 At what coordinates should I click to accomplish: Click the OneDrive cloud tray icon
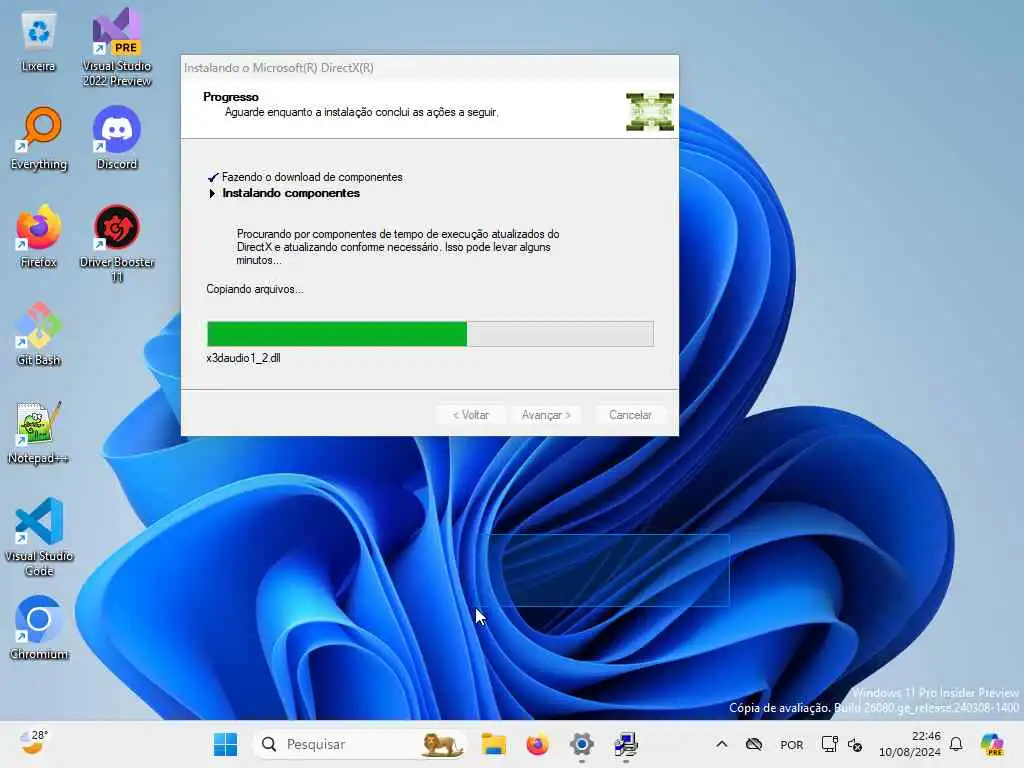754,744
